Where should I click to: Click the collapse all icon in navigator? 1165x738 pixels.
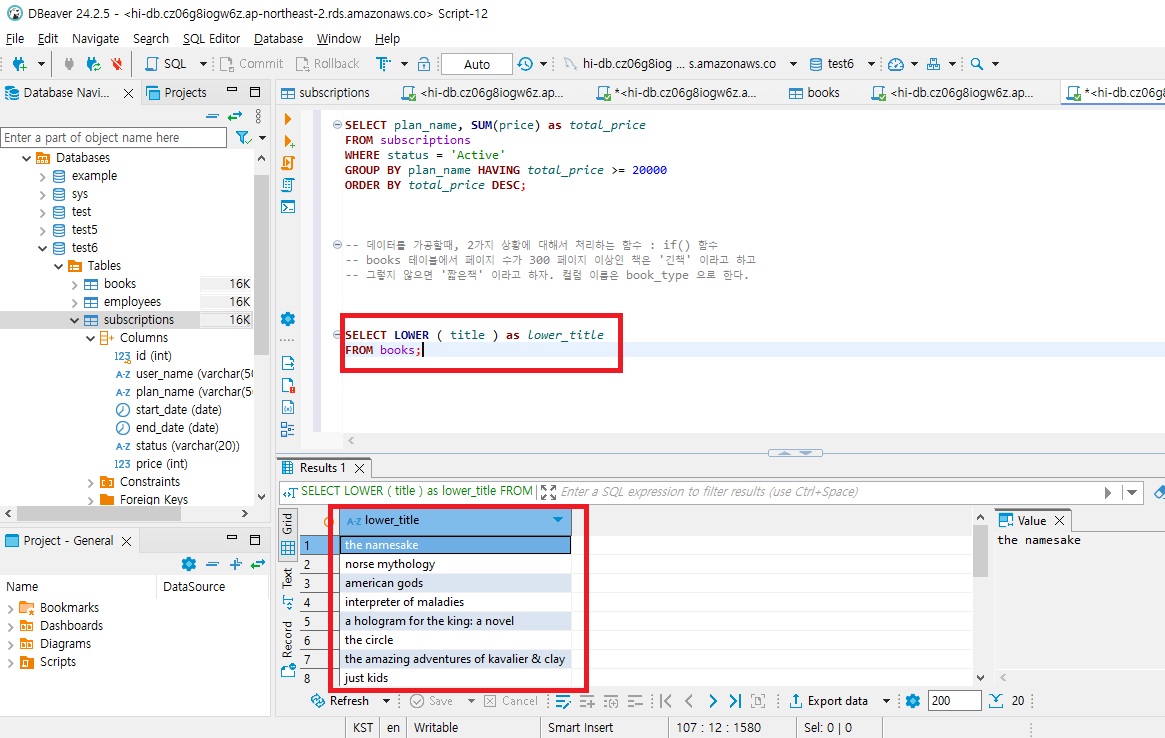212,116
